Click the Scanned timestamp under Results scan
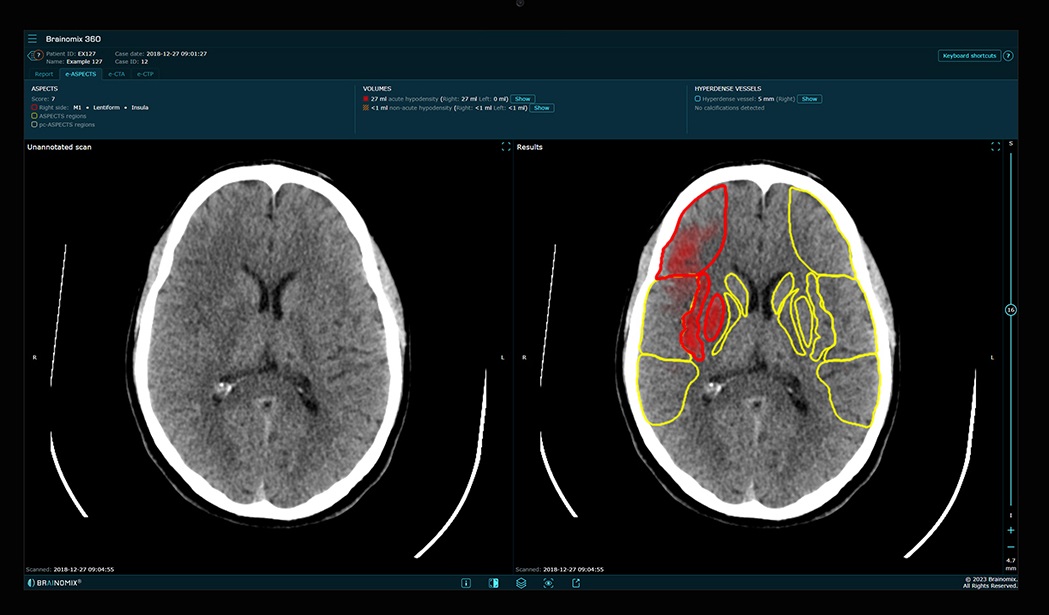This screenshot has width=1049, height=615. [x=559, y=569]
